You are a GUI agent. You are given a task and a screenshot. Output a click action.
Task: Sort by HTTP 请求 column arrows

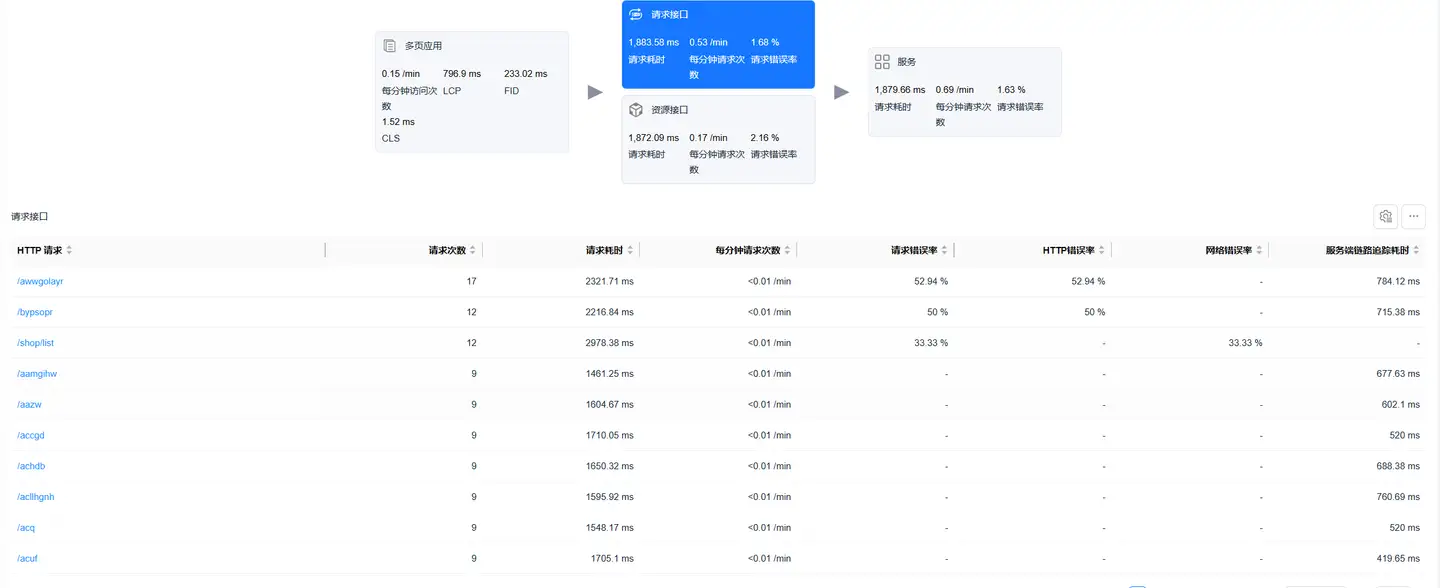coord(69,250)
